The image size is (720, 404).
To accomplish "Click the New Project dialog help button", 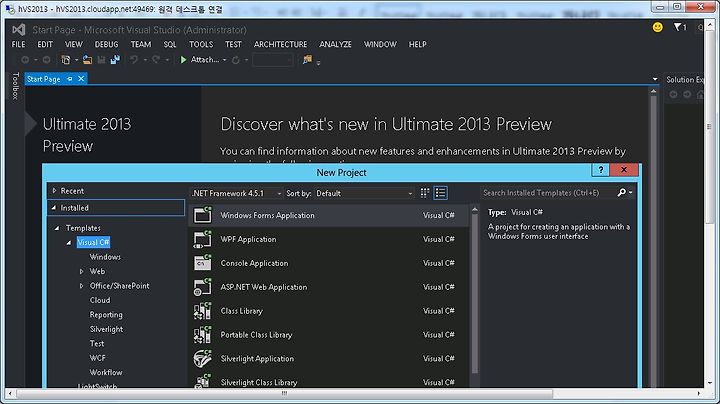I will (x=600, y=170).
